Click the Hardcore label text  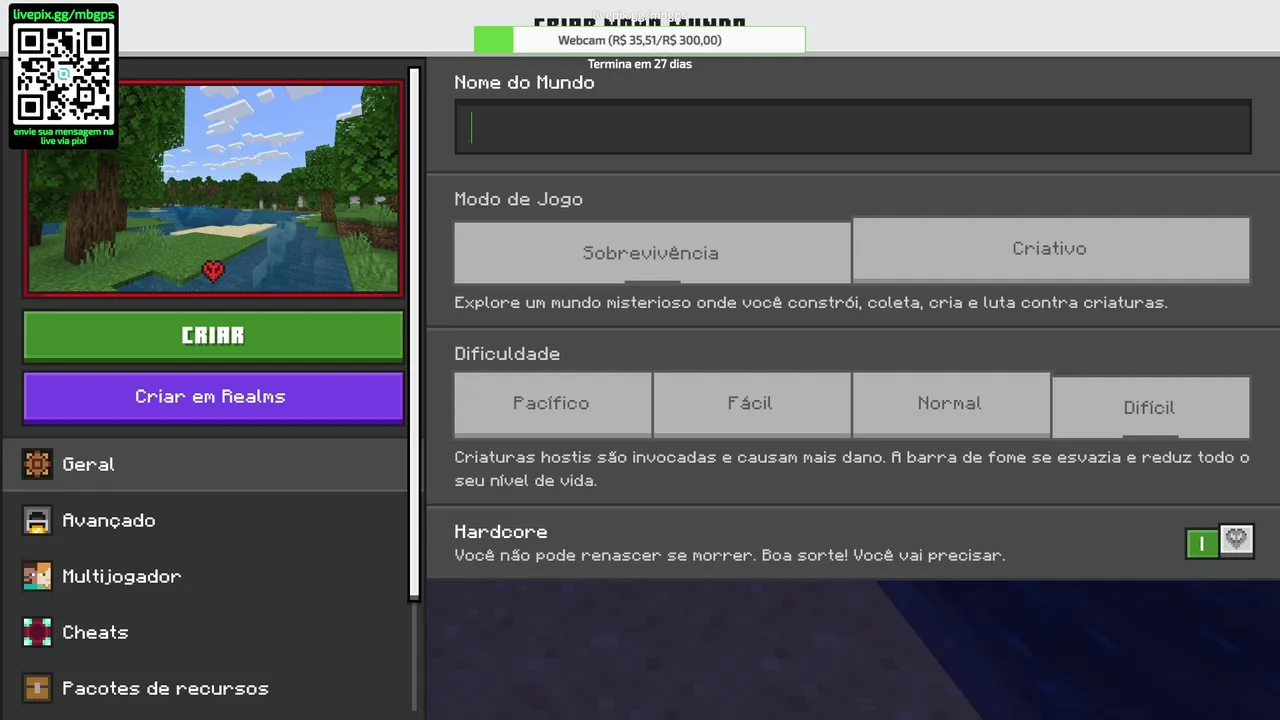[x=501, y=532]
